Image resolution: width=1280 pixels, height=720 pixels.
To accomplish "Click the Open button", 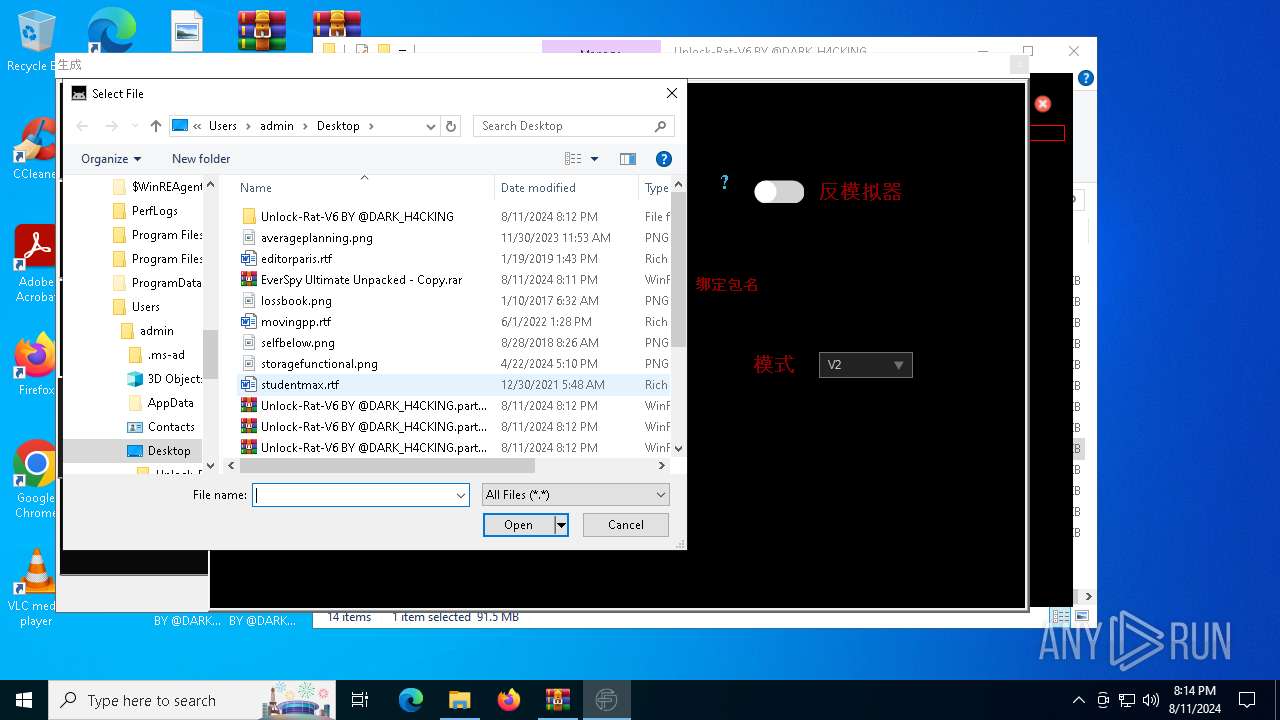I will coord(518,525).
